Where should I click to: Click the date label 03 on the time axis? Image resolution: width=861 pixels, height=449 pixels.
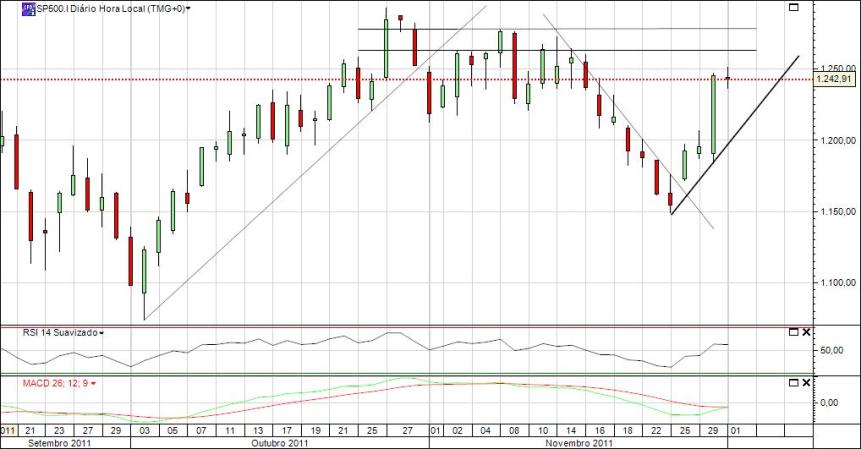pos(144,431)
